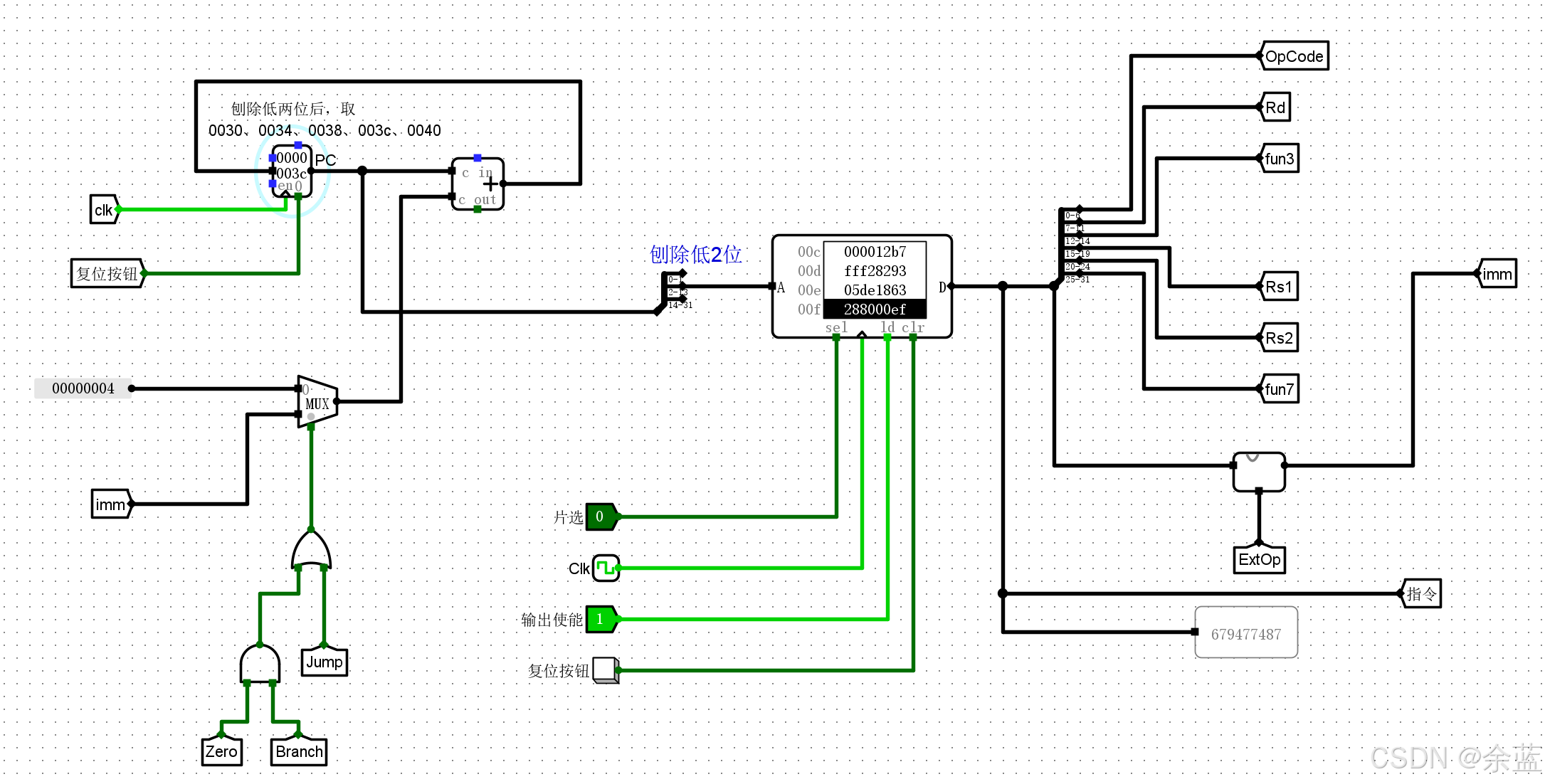The width and height of the screenshot is (1545, 784).
Task: Click the 679477487 probe display
Action: 1245,633
